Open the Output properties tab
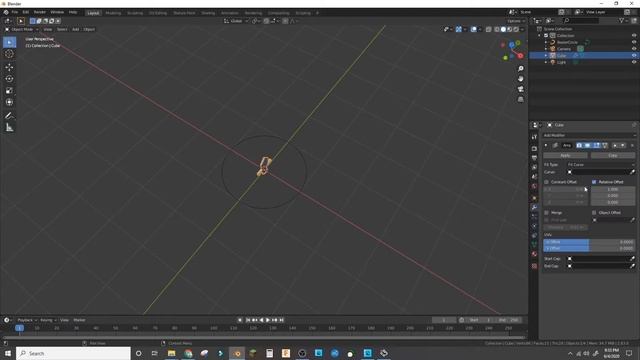 [534, 158]
